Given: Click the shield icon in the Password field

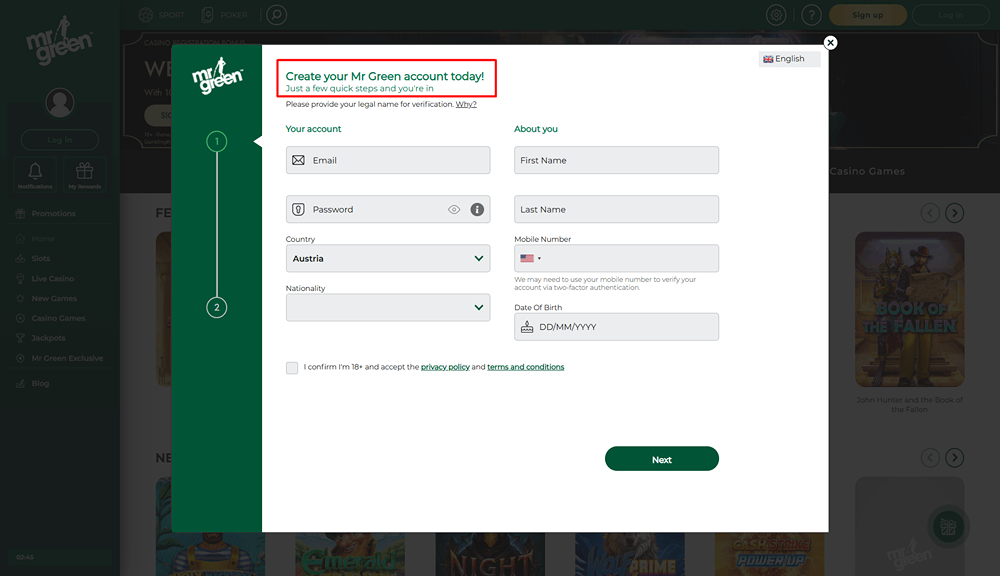Looking at the screenshot, I should click(x=298, y=209).
